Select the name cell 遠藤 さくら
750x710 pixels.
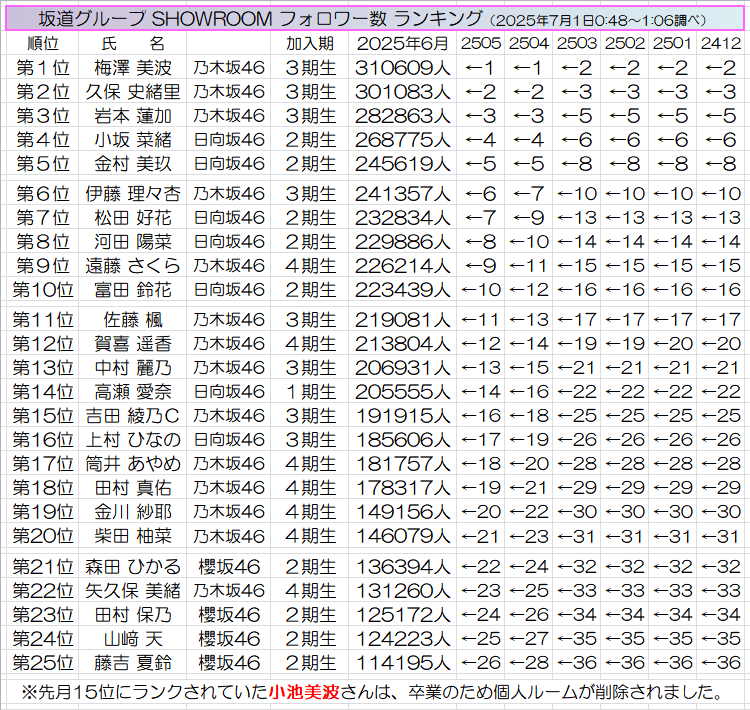click(133, 266)
